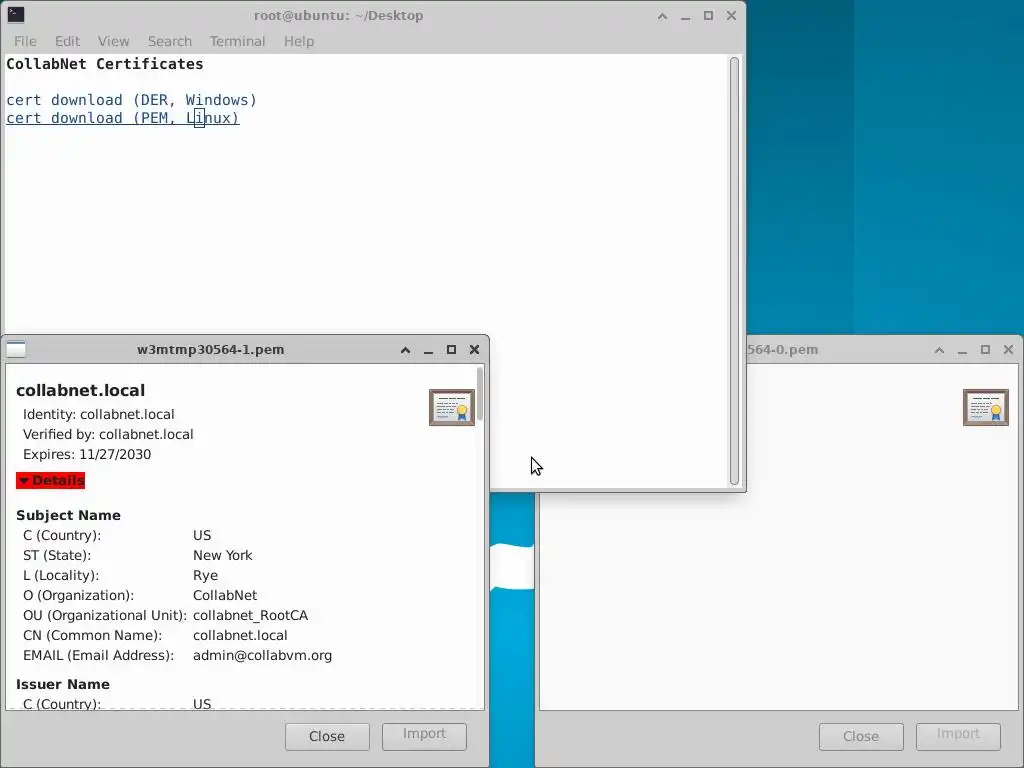This screenshot has width=1024, height=768.
Task: Click the 564-0.pem window title
Action: click(x=782, y=349)
